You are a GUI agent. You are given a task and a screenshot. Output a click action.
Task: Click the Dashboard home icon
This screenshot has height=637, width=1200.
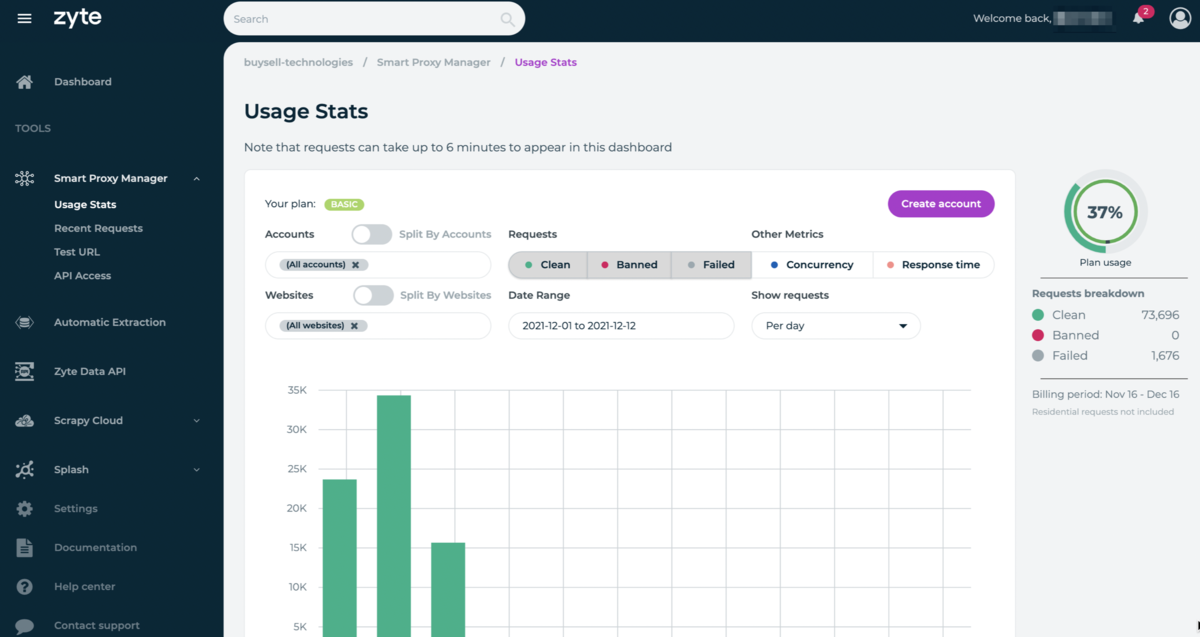coord(25,82)
